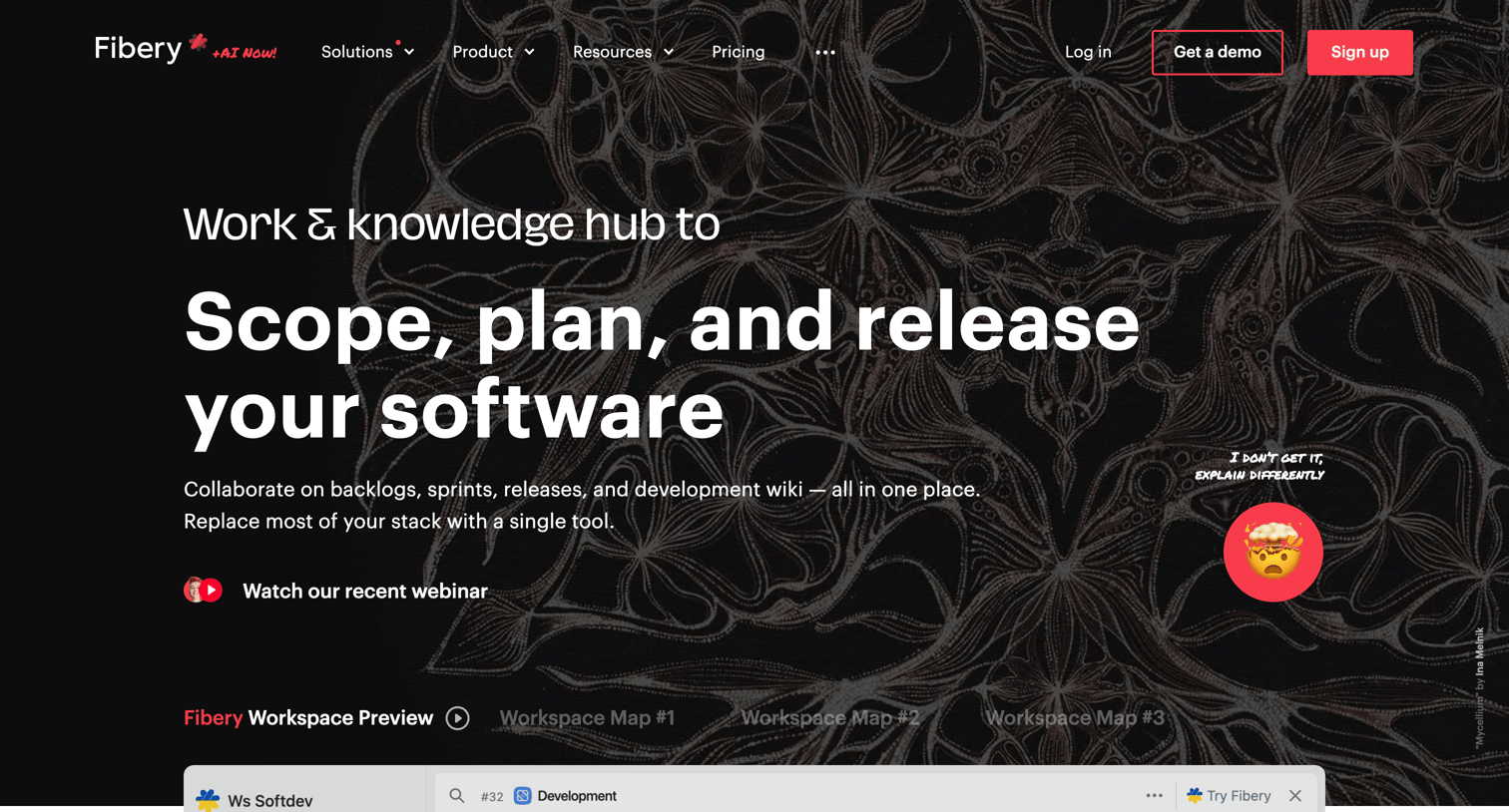Image resolution: width=1509 pixels, height=812 pixels.
Task: Switch to Workspace Map #1 tab
Action: (587, 718)
